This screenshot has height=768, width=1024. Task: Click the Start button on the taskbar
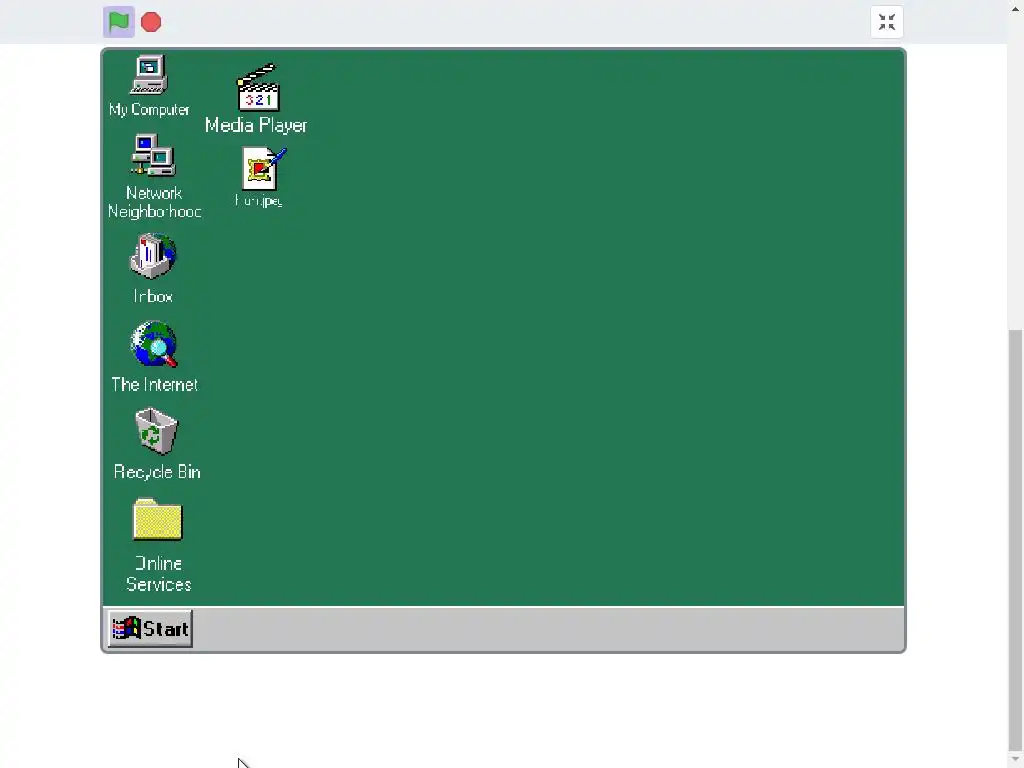coord(150,629)
